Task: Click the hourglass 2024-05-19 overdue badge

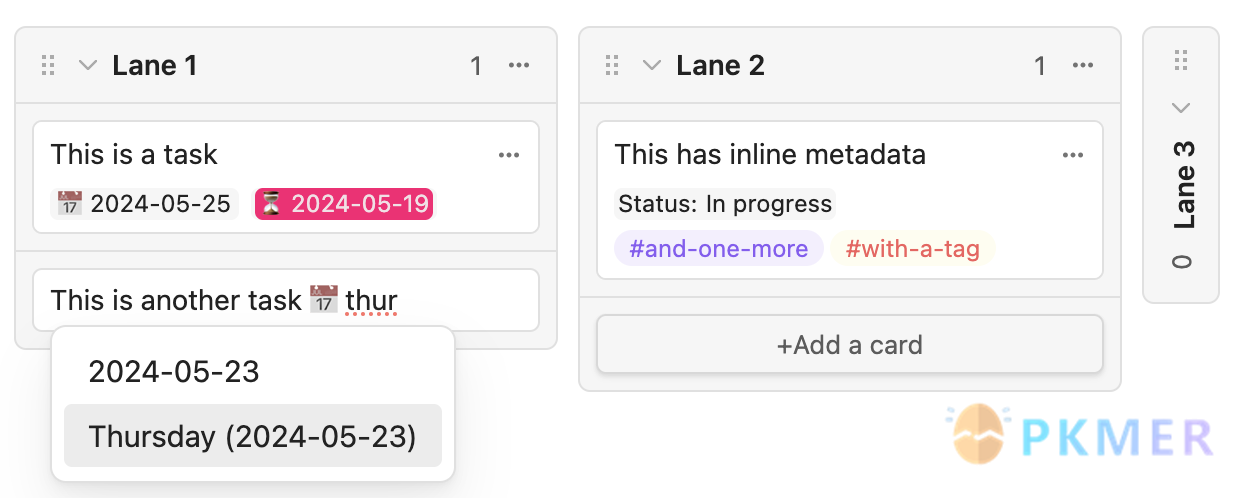Action: pos(344,204)
